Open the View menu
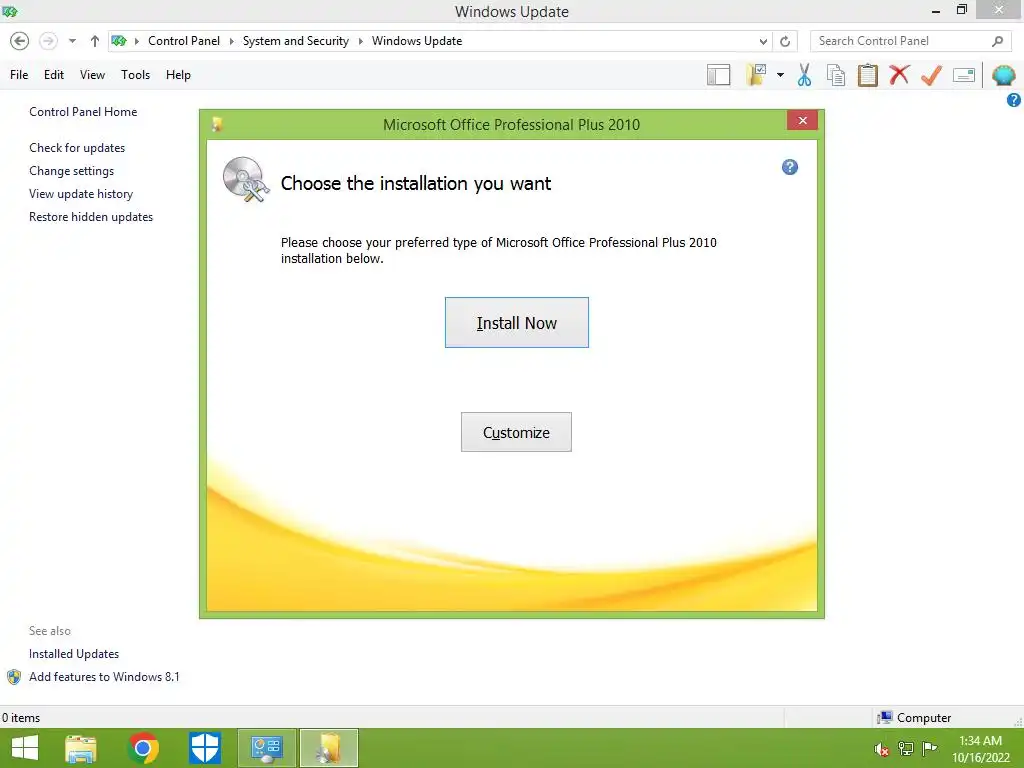1024x768 pixels. point(92,75)
